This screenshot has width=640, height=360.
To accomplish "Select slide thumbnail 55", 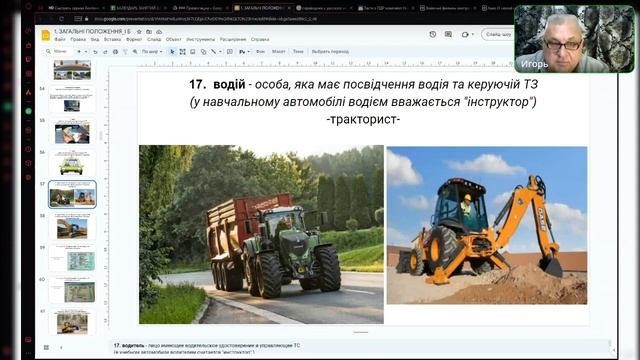I will point(72,131).
